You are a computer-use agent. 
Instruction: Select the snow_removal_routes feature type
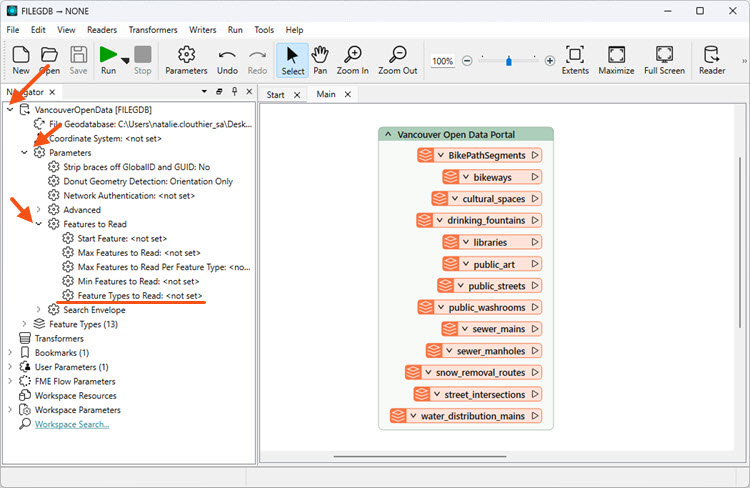pyautogui.click(x=474, y=372)
